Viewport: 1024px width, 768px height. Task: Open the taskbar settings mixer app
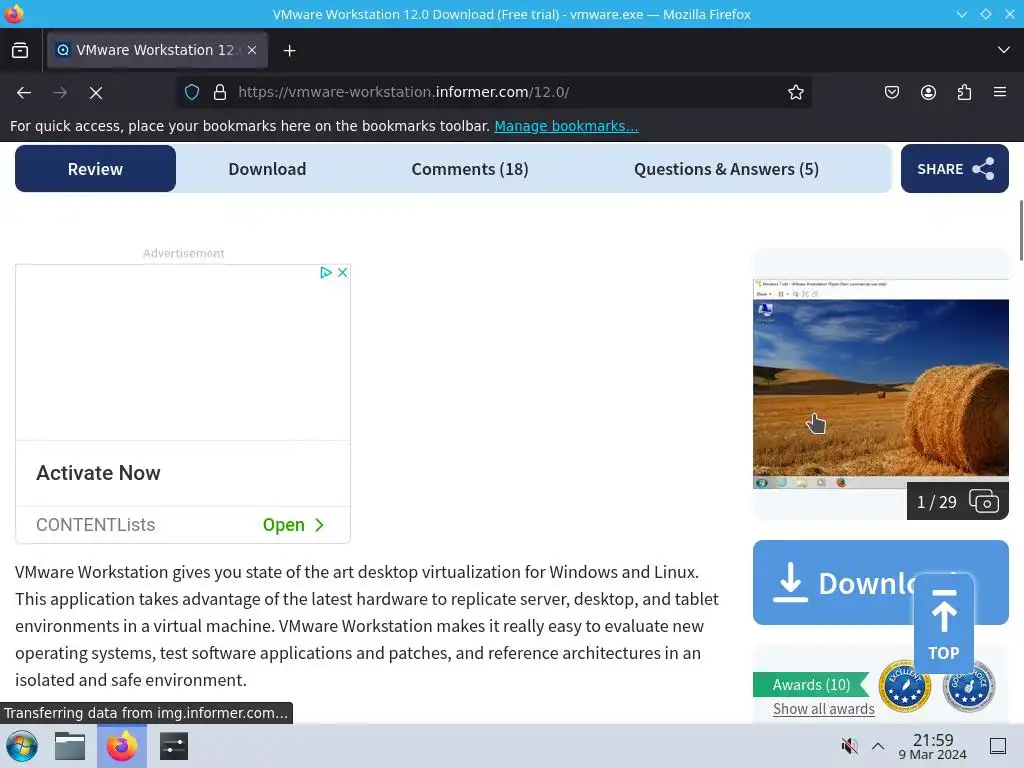click(x=174, y=746)
